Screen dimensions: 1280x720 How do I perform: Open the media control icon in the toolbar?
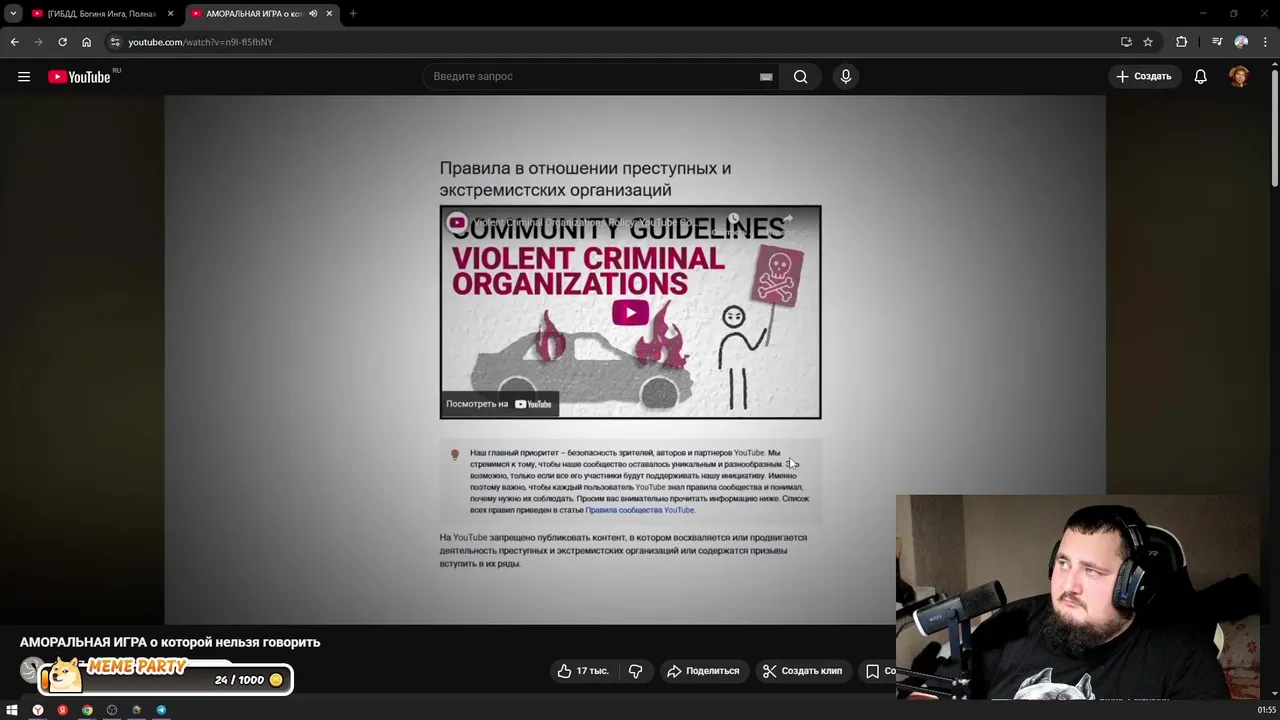[1217, 42]
